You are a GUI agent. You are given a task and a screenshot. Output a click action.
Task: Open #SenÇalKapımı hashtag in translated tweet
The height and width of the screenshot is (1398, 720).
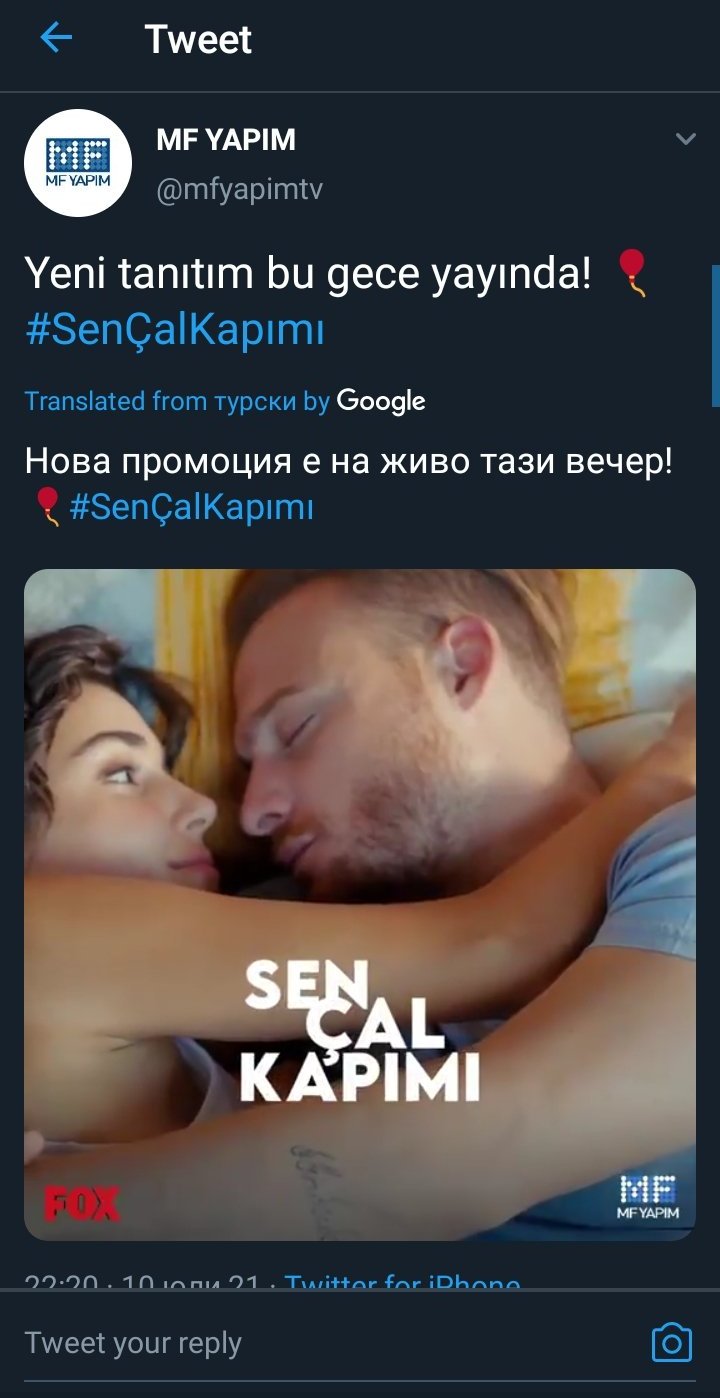coord(192,508)
